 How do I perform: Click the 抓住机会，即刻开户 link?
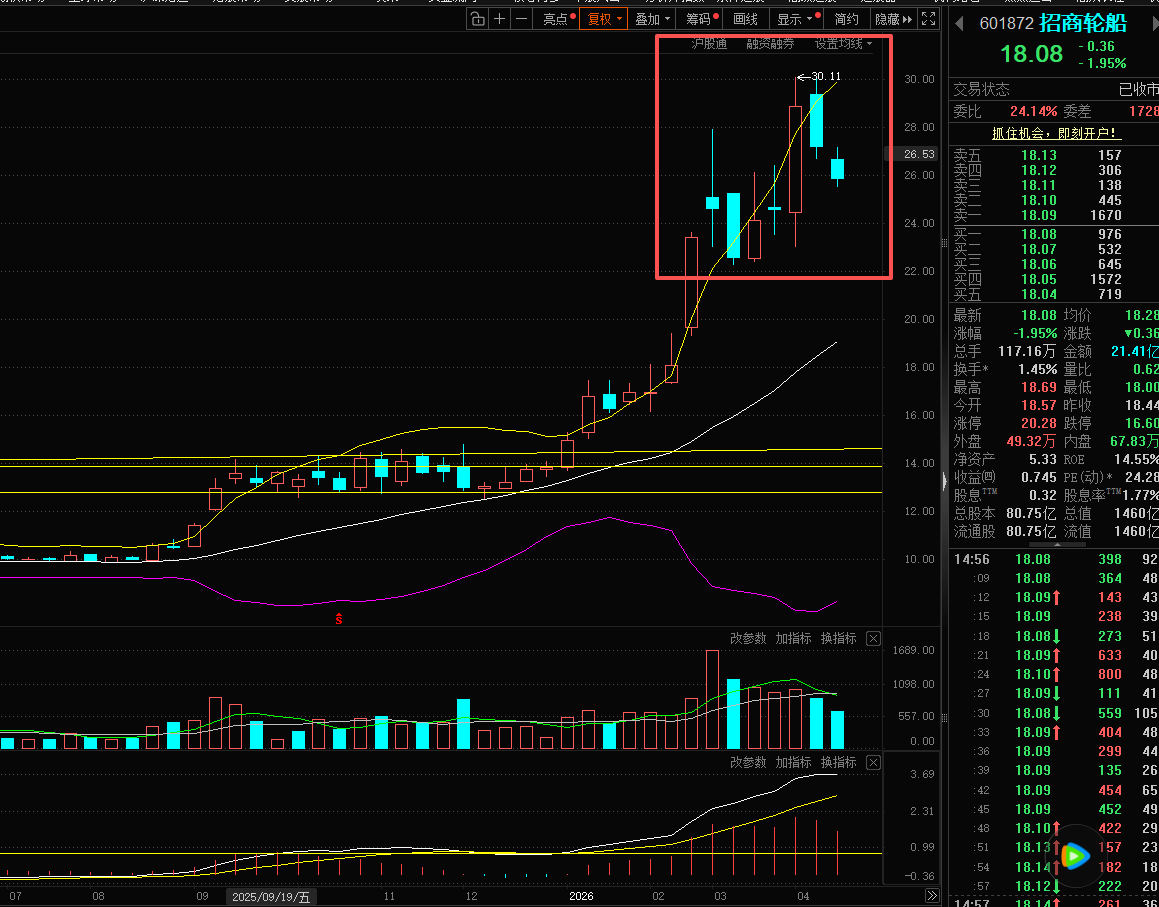(1055, 133)
